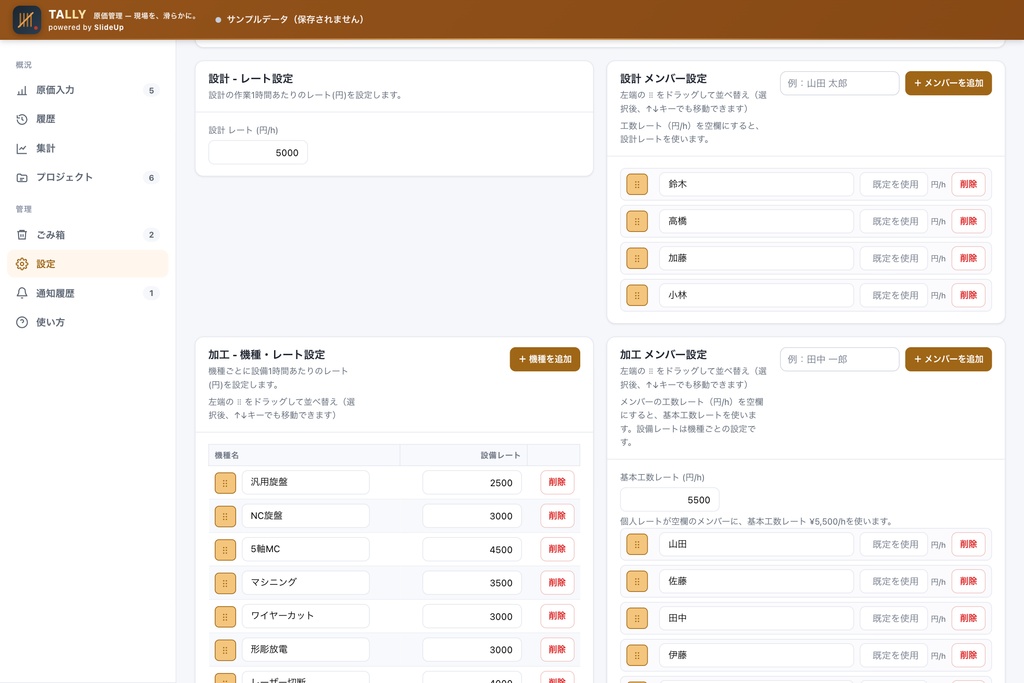Edit the rate field for 佐藤
1024x683 pixels.
tap(893, 581)
